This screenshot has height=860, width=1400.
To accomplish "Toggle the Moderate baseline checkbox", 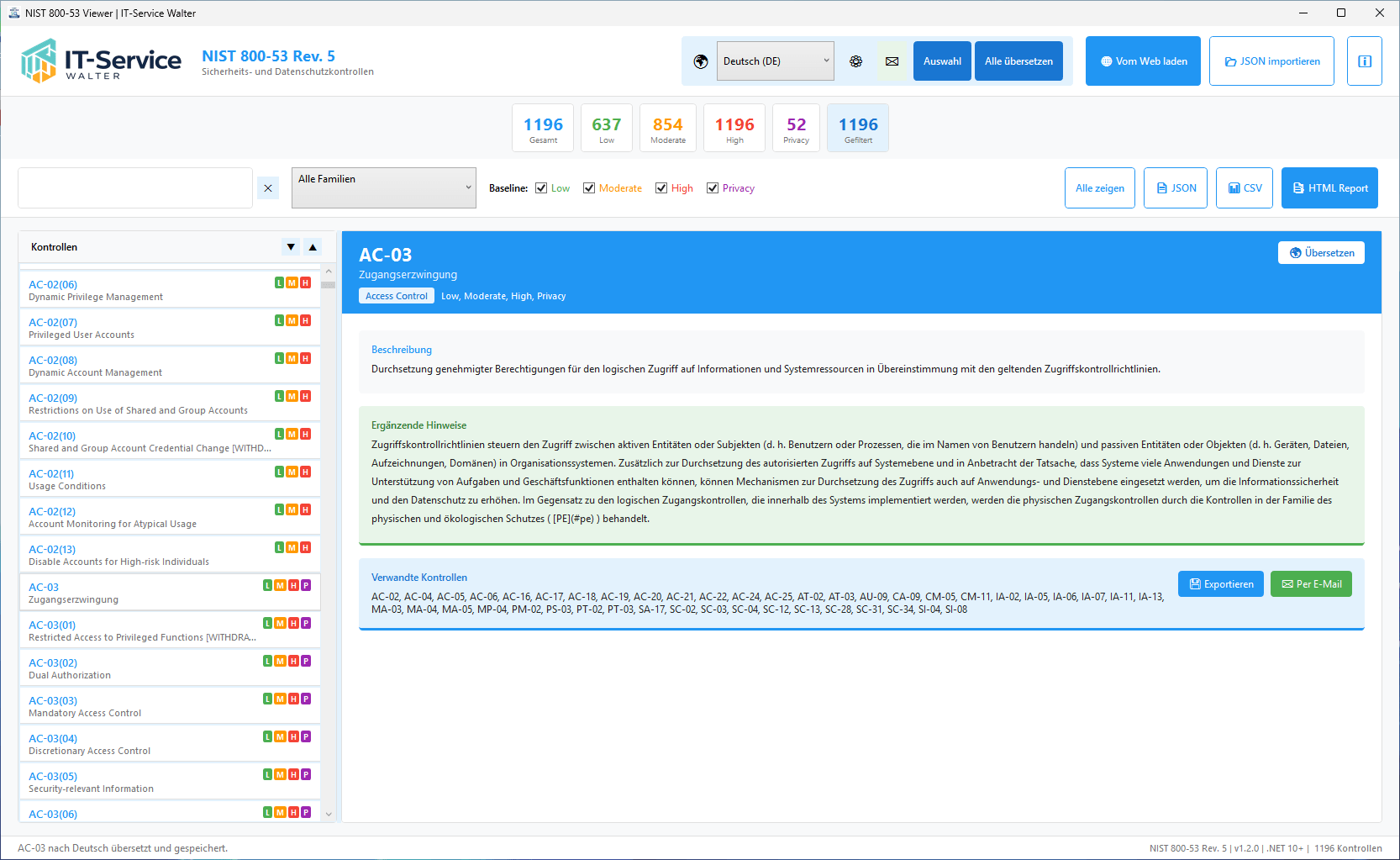I will click(x=589, y=188).
